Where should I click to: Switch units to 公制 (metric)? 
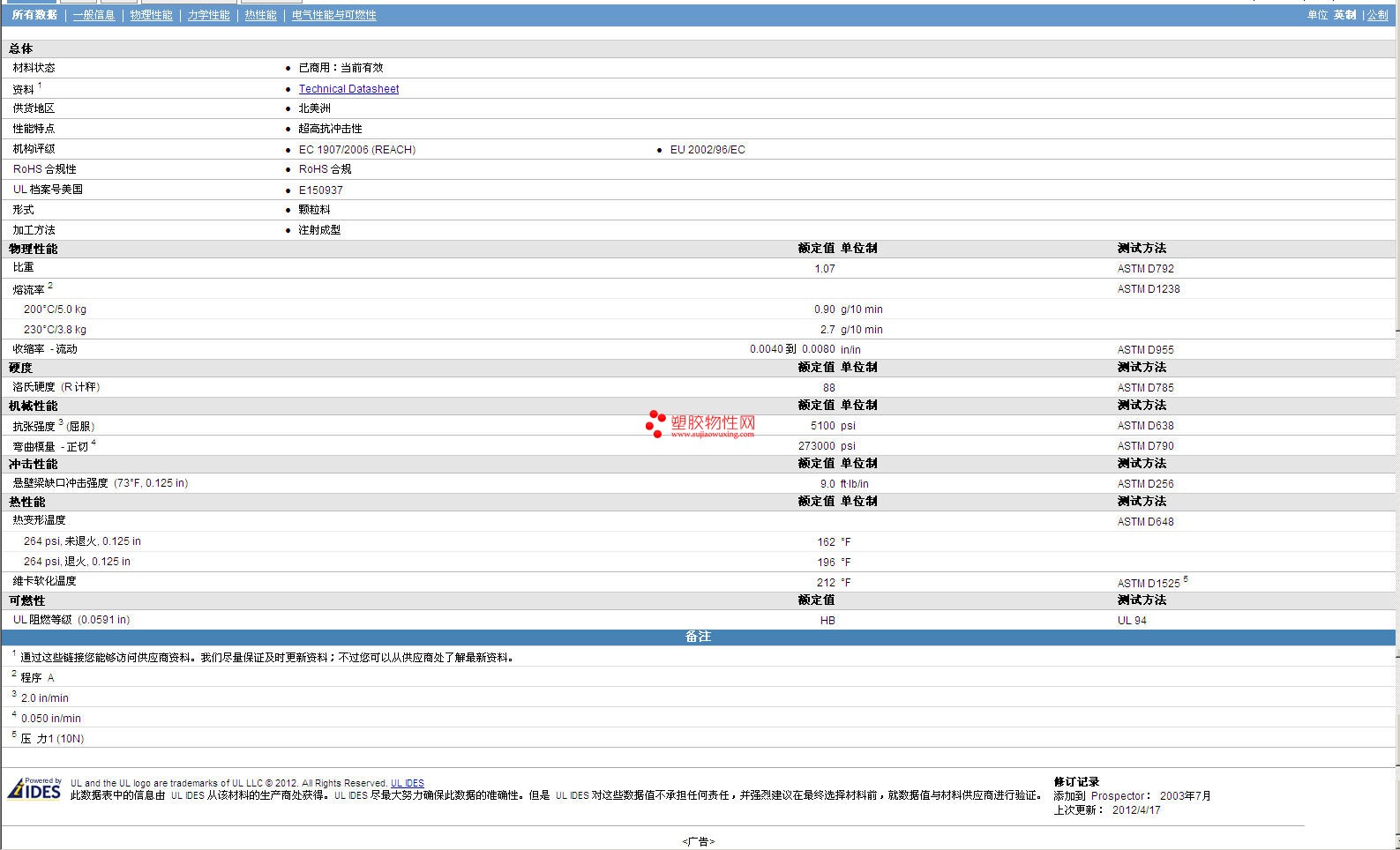(x=1377, y=15)
